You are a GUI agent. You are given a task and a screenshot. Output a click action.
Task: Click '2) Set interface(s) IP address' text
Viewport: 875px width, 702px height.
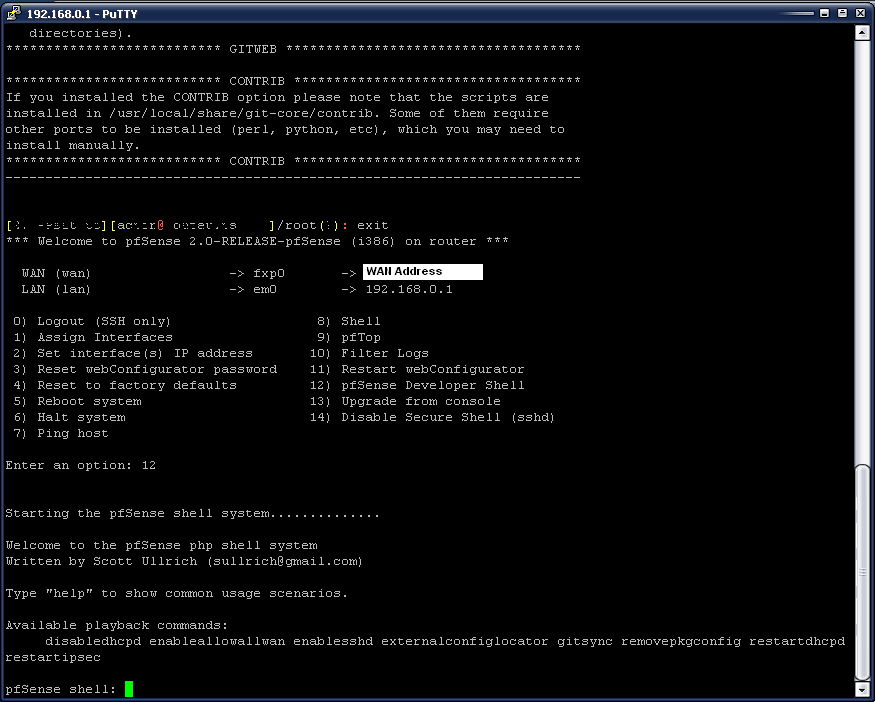pos(133,353)
